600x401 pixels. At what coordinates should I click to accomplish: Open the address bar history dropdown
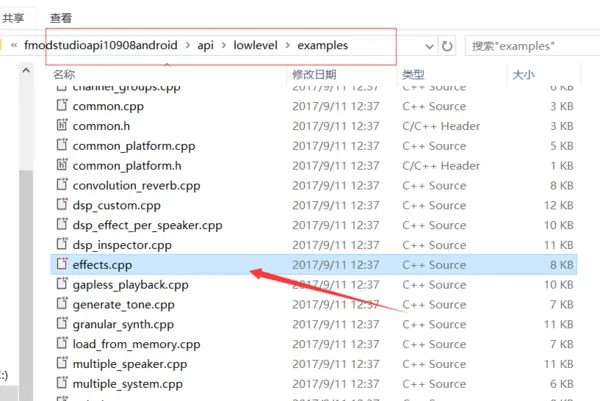[x=429, y=46]
